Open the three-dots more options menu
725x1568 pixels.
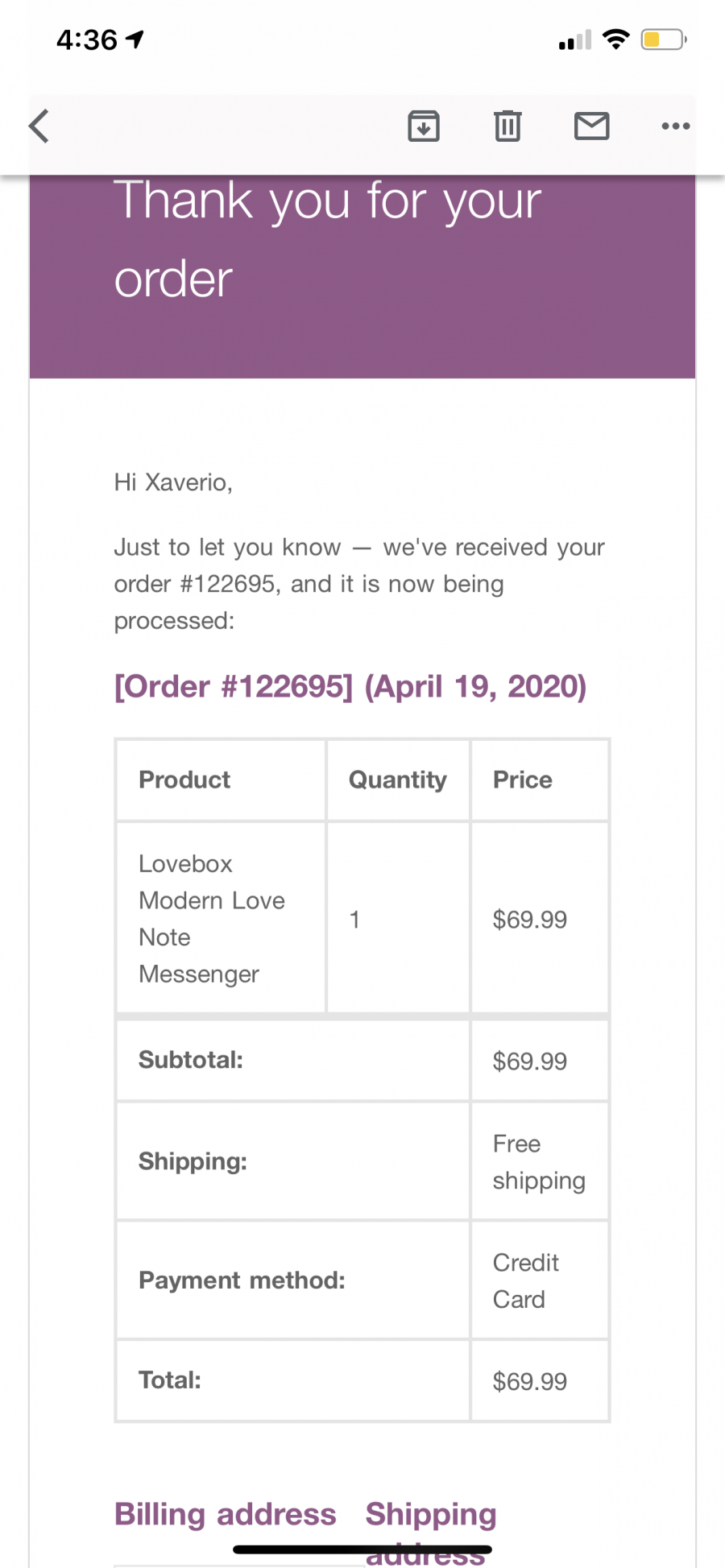pyautogui.click(x=675, y=126)
